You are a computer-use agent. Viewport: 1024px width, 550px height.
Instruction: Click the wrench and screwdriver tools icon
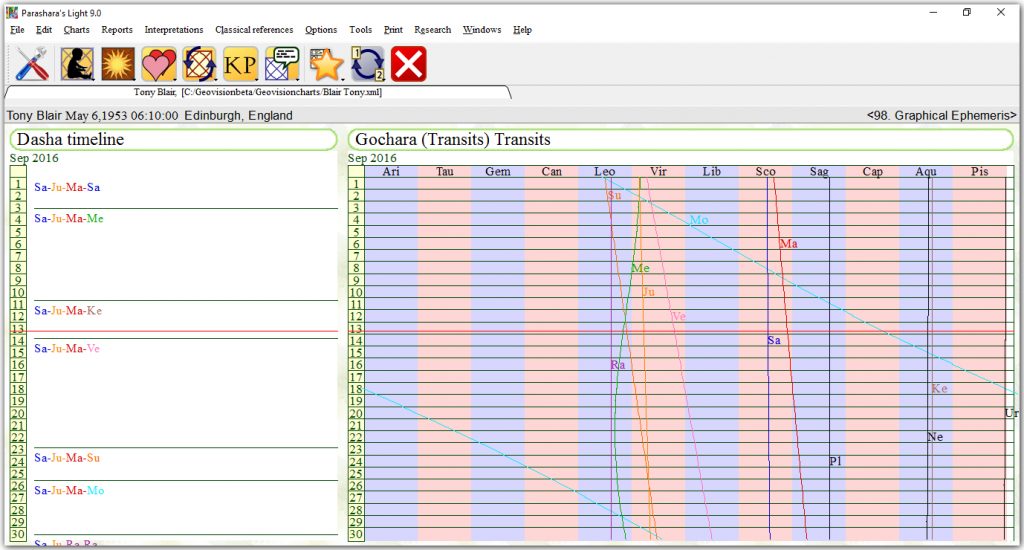click(x=32, y=65)
